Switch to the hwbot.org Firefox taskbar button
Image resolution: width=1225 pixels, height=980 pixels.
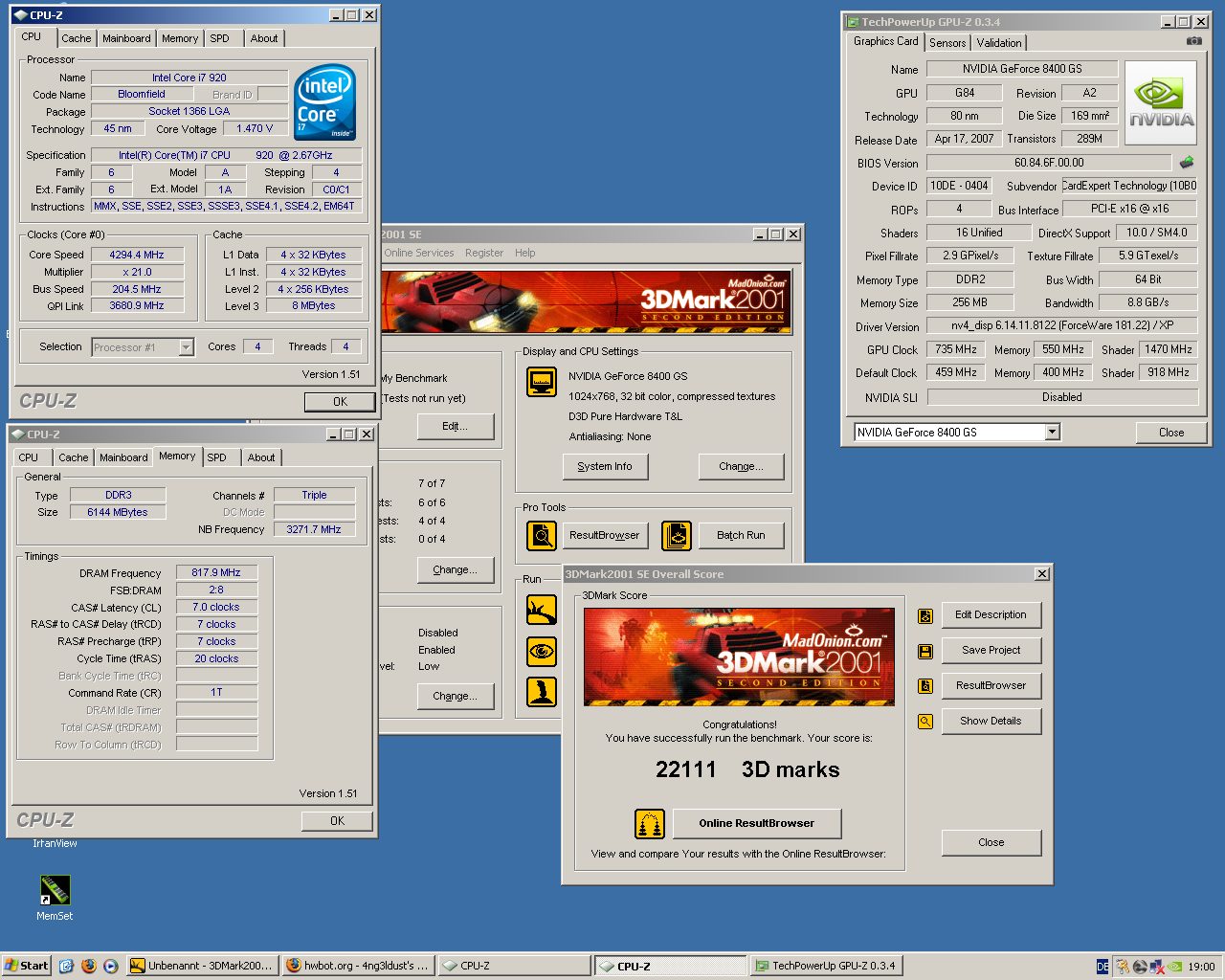pyautogui.click(x=360, y=966)
